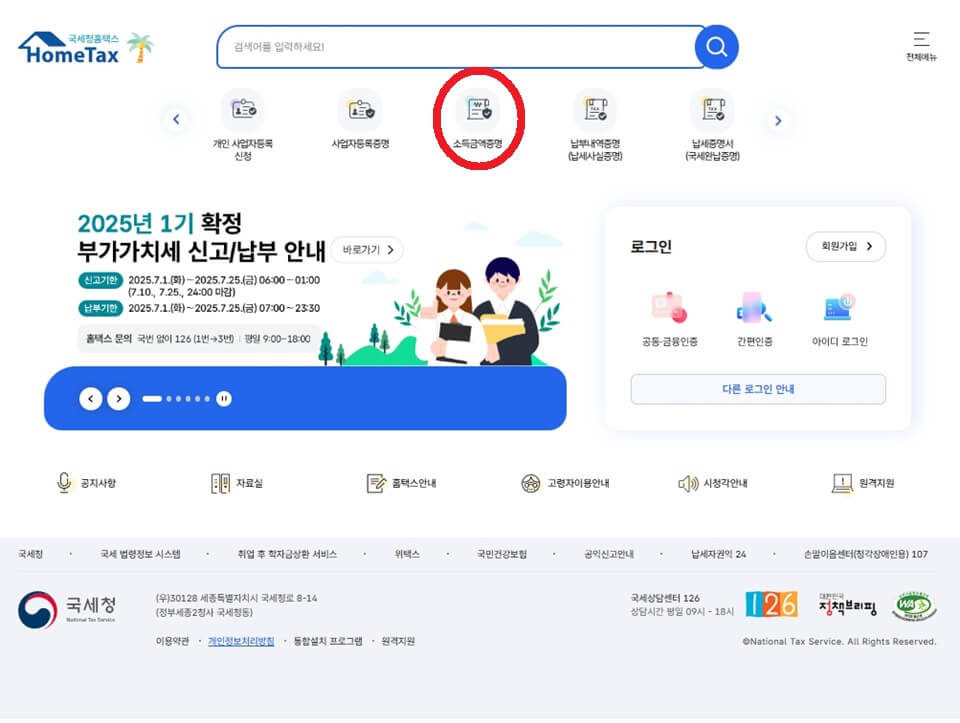
Task: Show previous quick-service icons with left arrow
Action: click(177, 120)
